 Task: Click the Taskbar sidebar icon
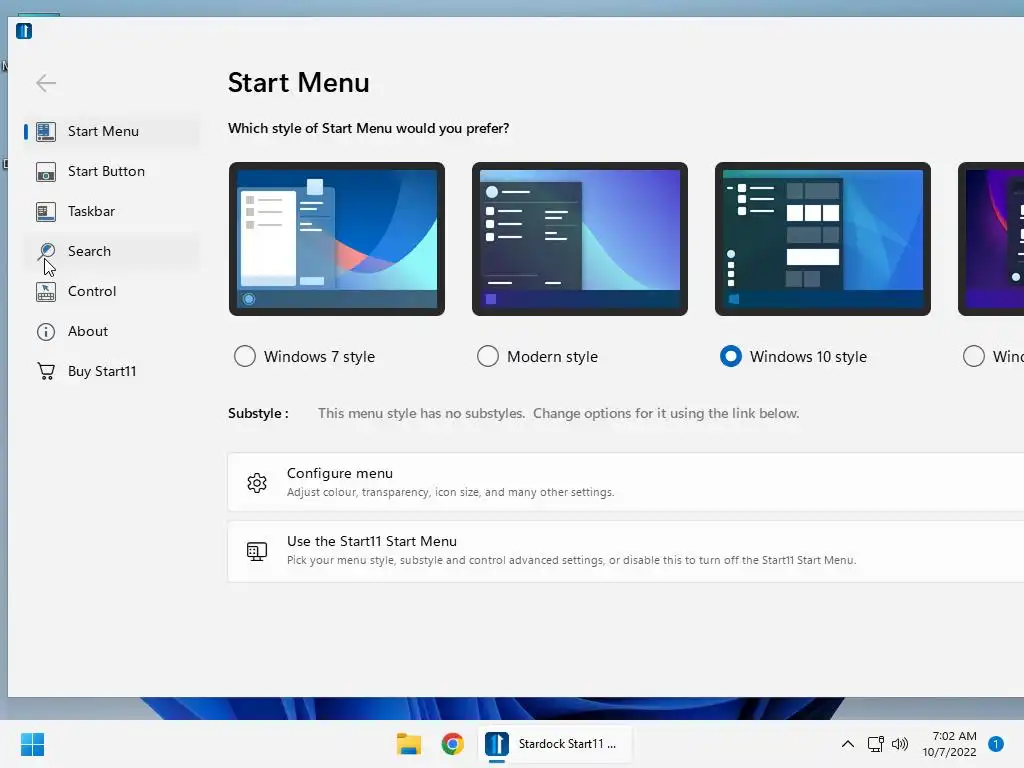46,212
